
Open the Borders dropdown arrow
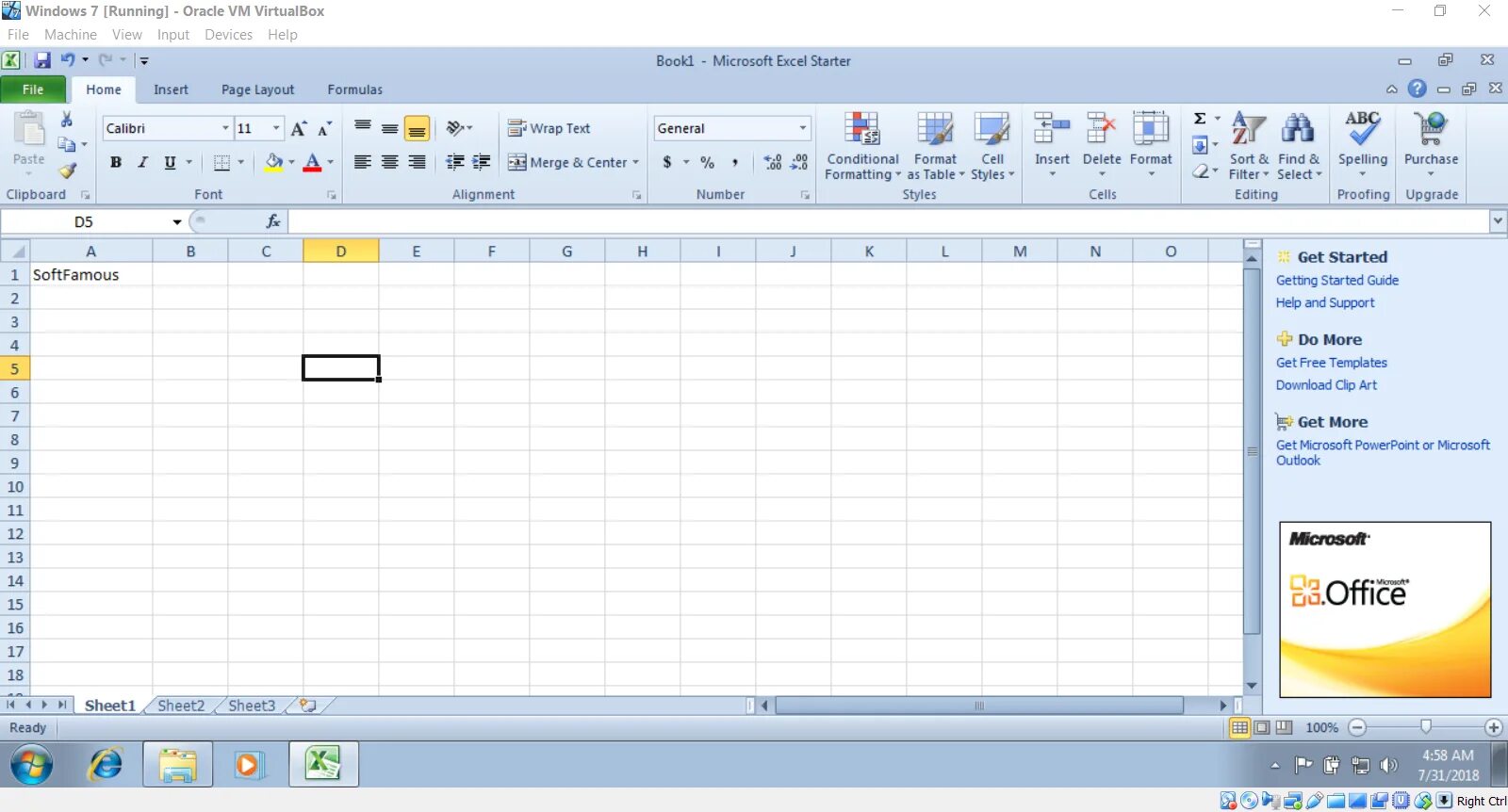(x=240, y=162)
